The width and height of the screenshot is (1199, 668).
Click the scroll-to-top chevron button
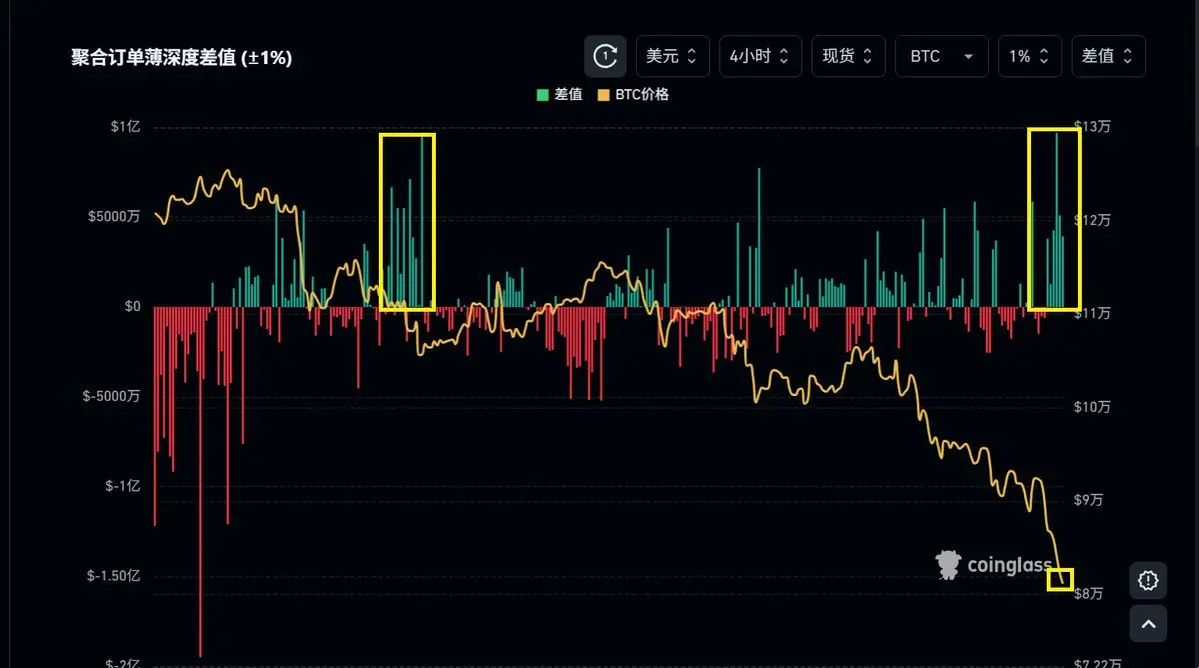(x=1148, y=624)
